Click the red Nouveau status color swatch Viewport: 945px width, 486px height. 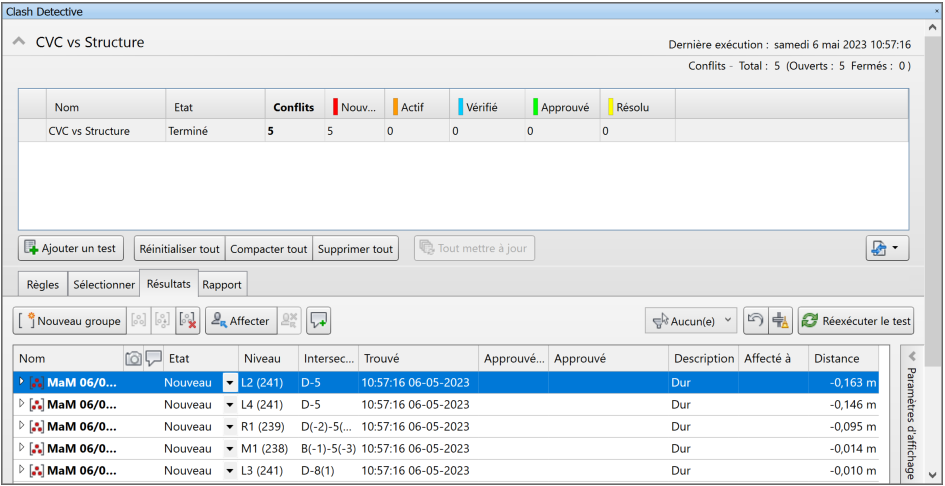(335, 107)
